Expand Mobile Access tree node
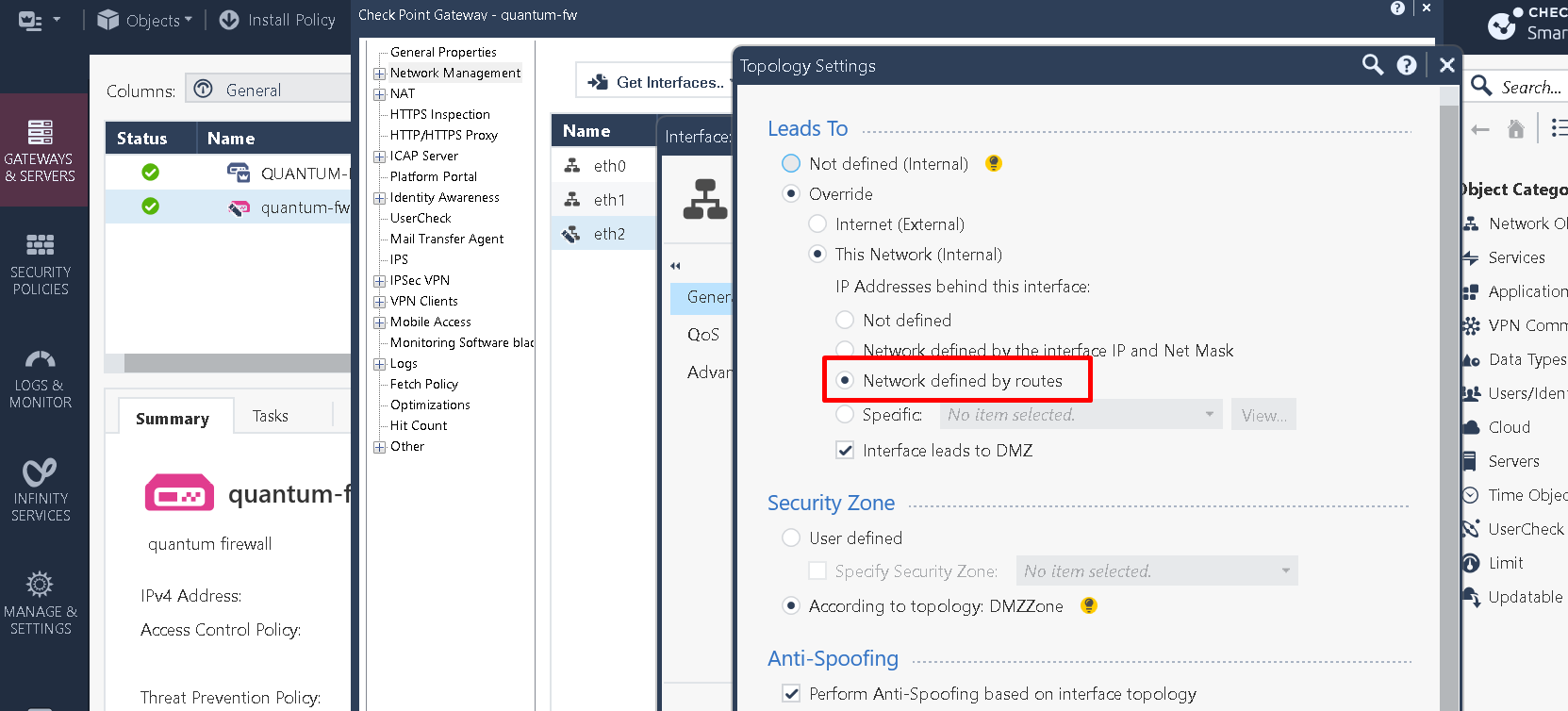 click(x=379, y=322)
